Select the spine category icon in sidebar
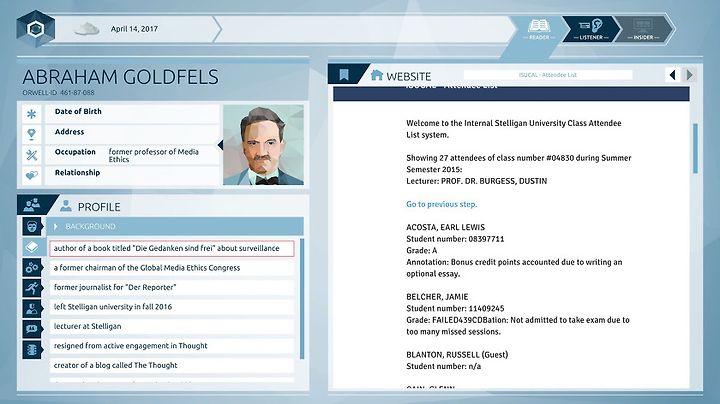Image resolution: width=720 pixels, height=404 pixels. [x=32, y=350]
